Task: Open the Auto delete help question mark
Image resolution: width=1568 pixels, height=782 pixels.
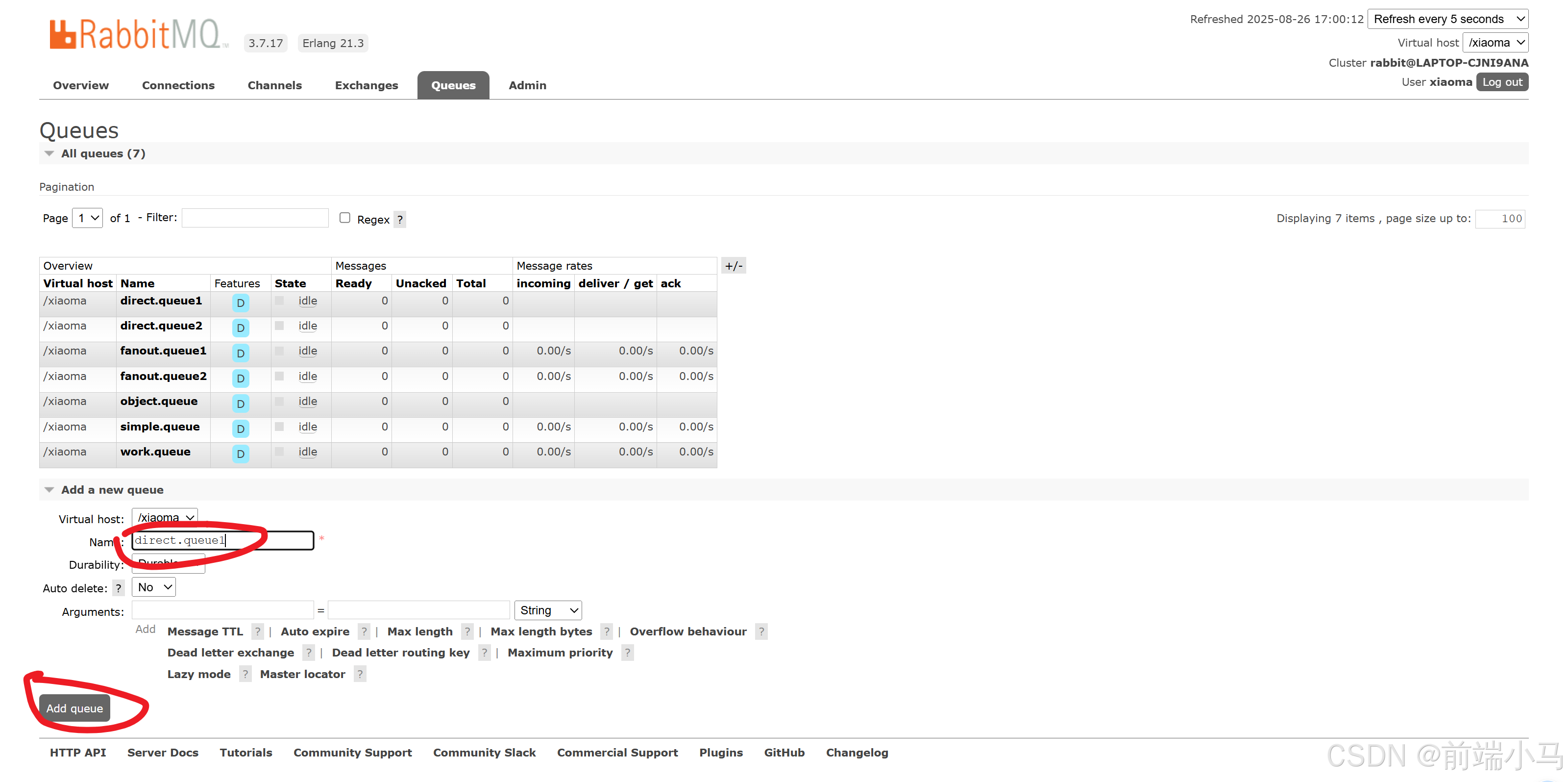Action: point(119,588)
